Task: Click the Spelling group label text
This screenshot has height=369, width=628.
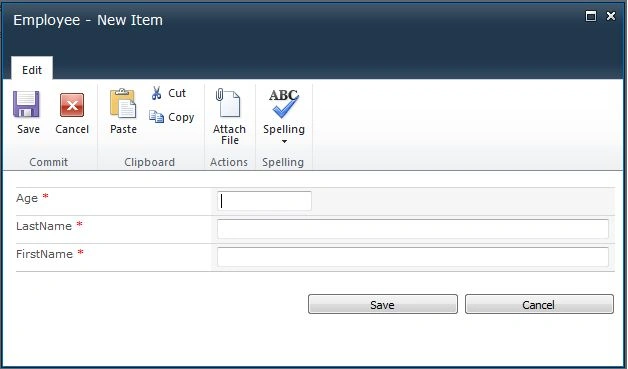Action: coord(283,162)
